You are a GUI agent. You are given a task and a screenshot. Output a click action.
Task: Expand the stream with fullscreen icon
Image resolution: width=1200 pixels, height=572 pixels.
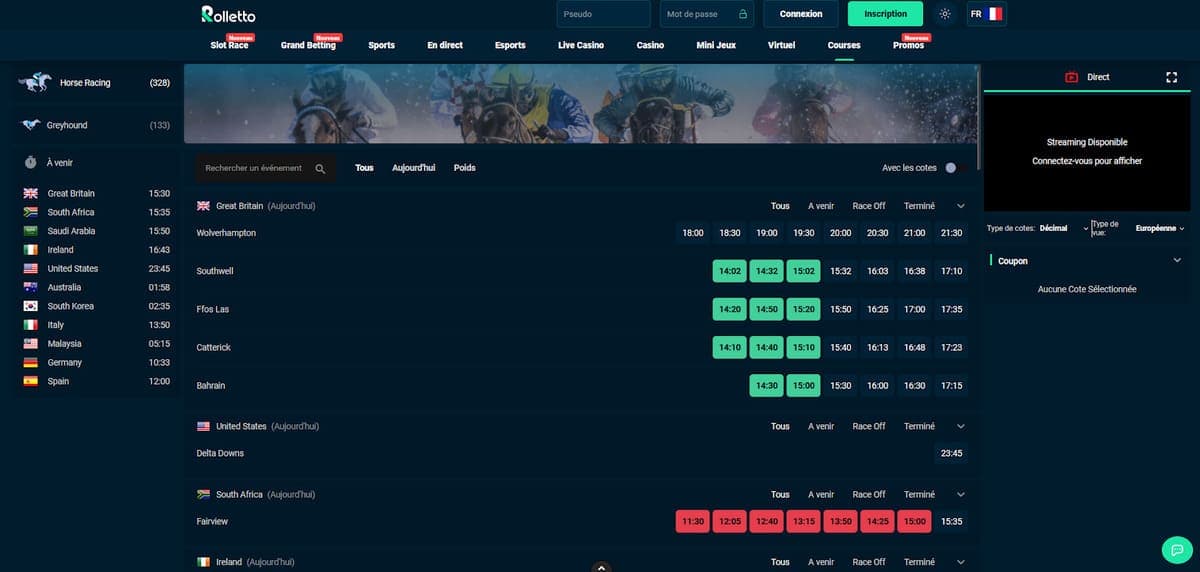(x=1172, y=77)
